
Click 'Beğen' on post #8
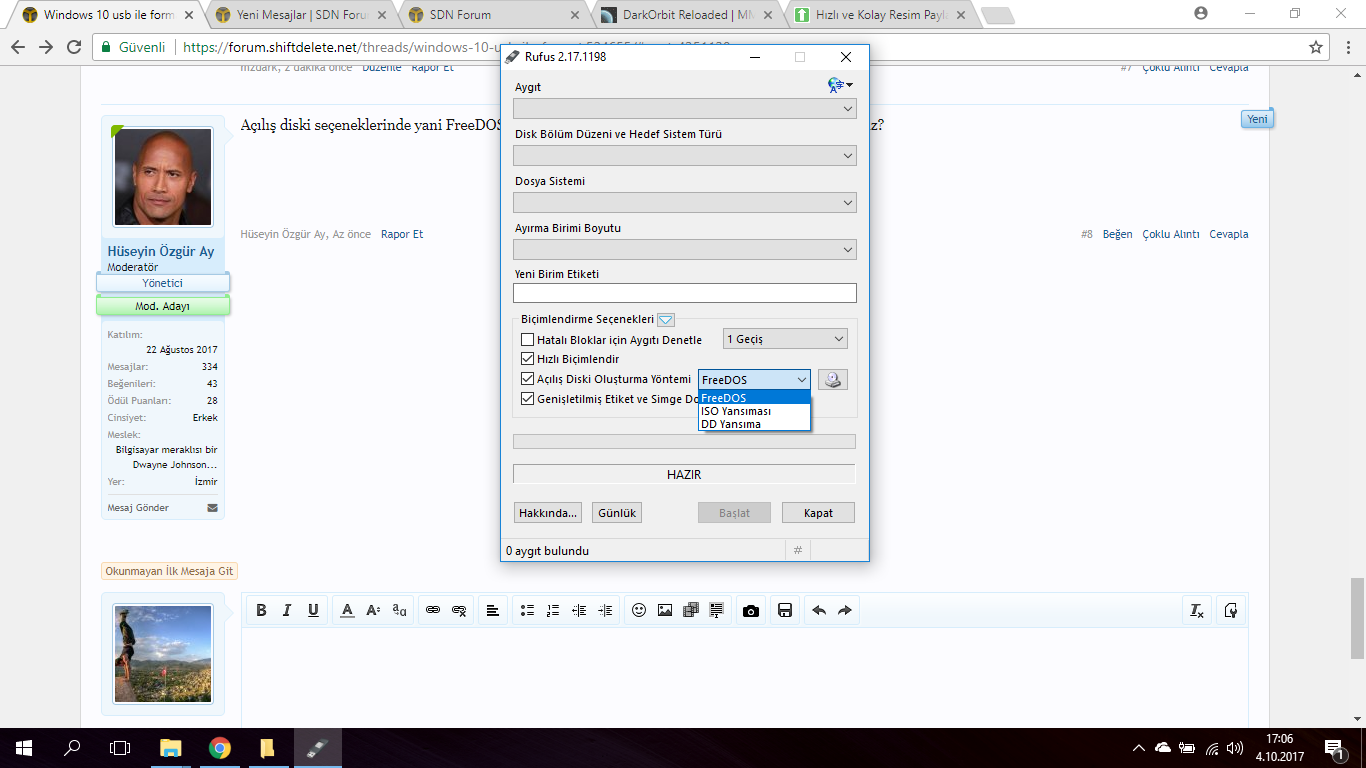1117,234
